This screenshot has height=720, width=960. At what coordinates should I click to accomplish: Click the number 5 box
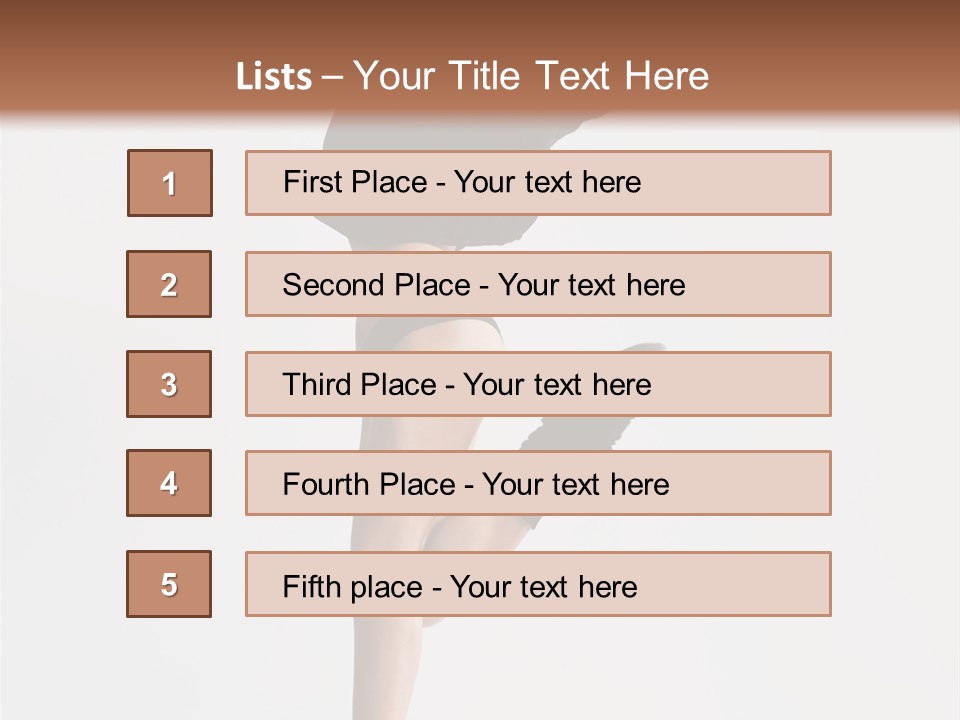(169, 584)
